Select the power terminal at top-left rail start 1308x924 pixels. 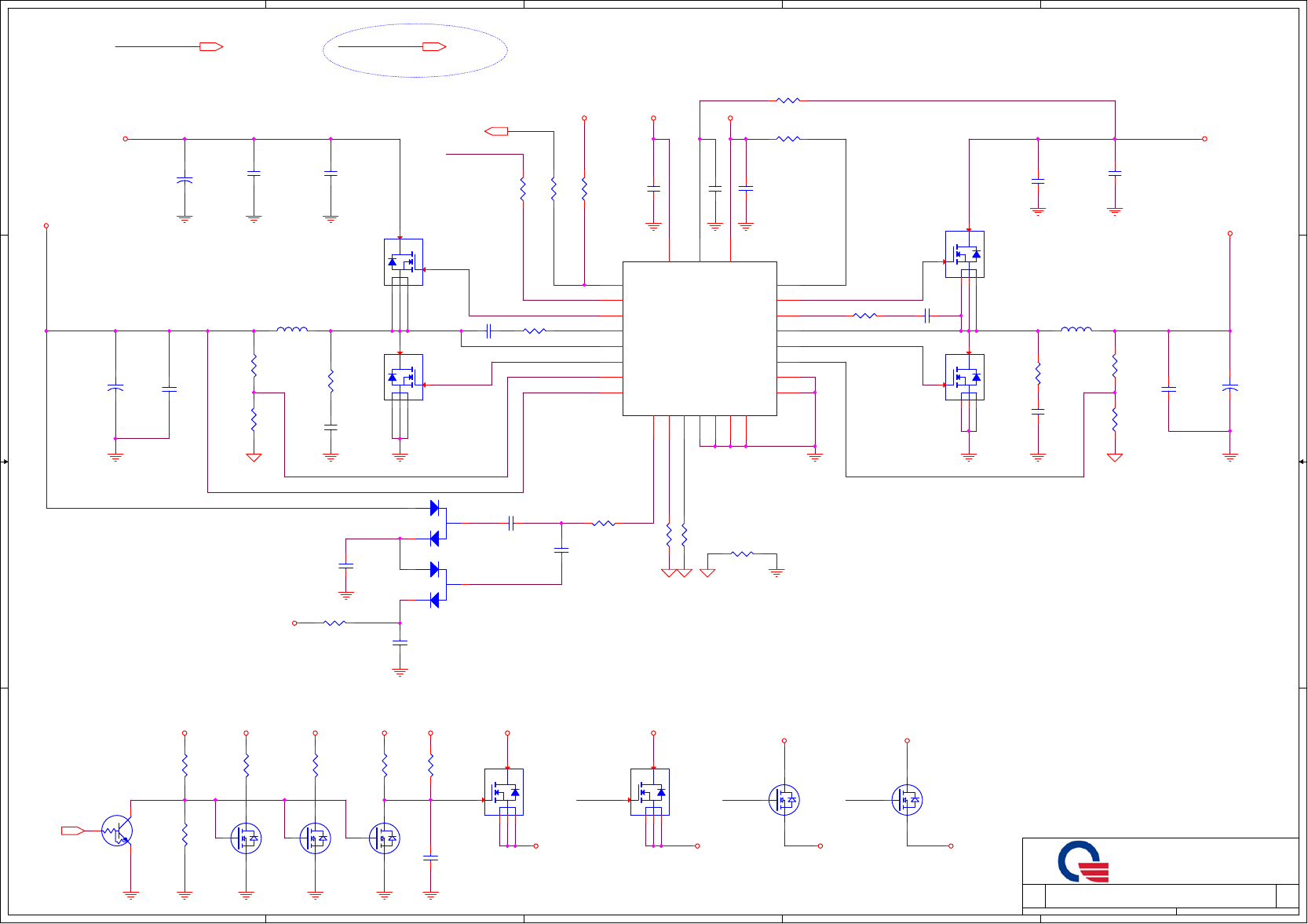pyautogui.click(x=126, y=139)
